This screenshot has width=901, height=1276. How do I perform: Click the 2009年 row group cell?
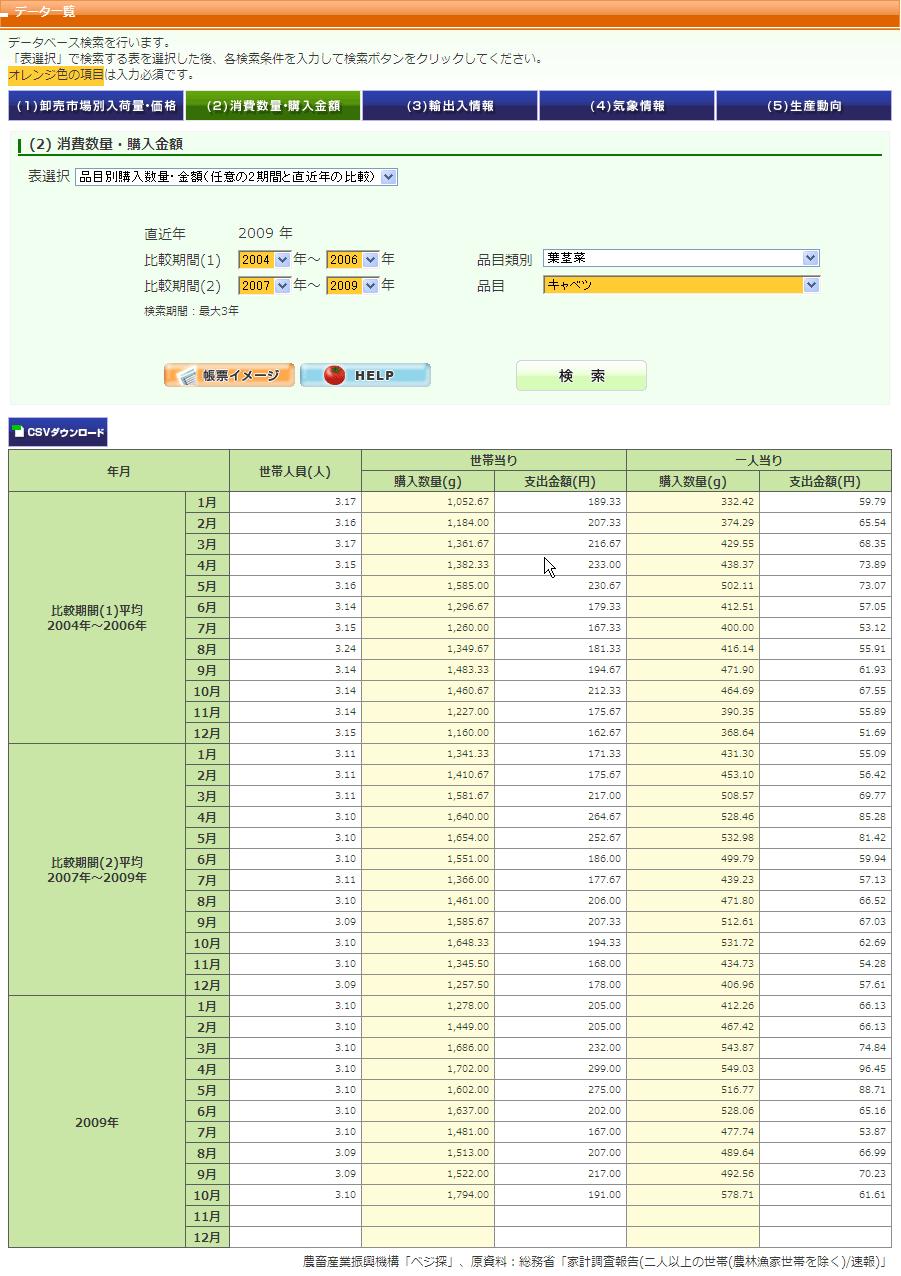click(97, 1122)
